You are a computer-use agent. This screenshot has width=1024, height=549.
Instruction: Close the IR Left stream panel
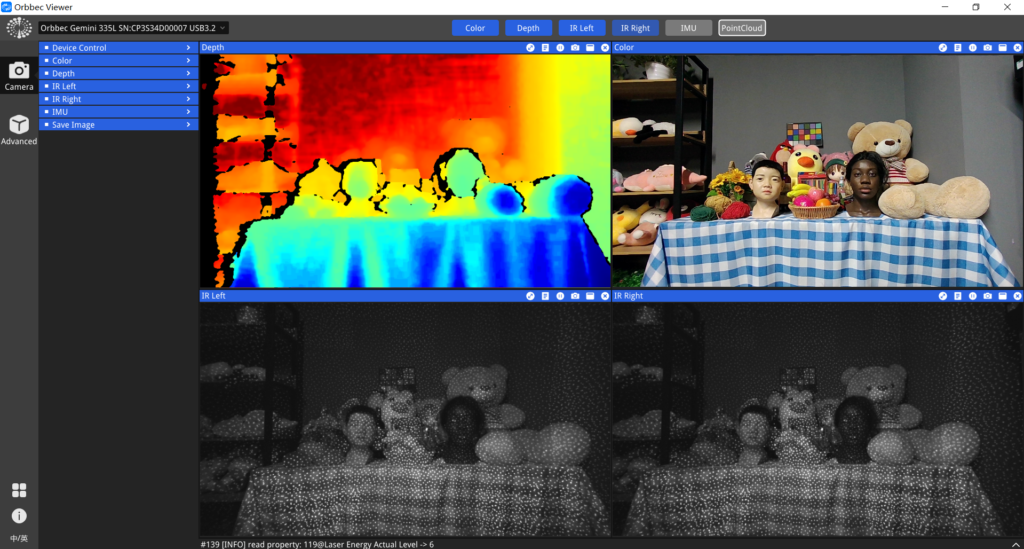605,296
